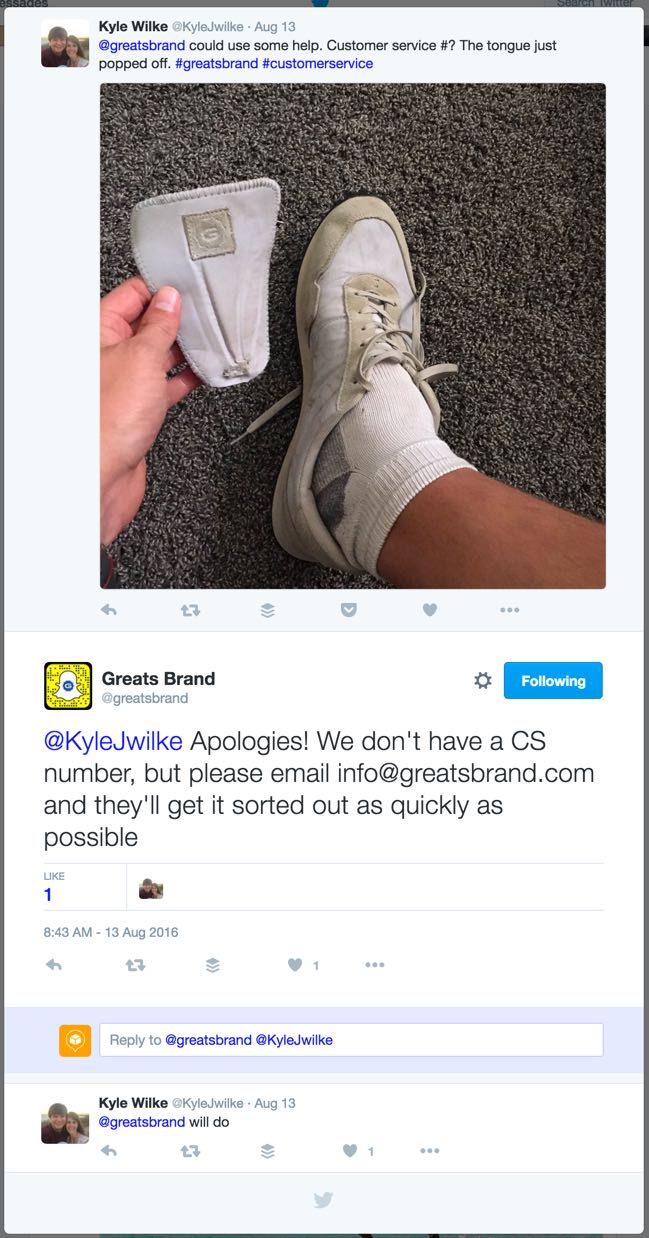
Task: Reply to the "will do" tweet
Action: (109, 1151)
